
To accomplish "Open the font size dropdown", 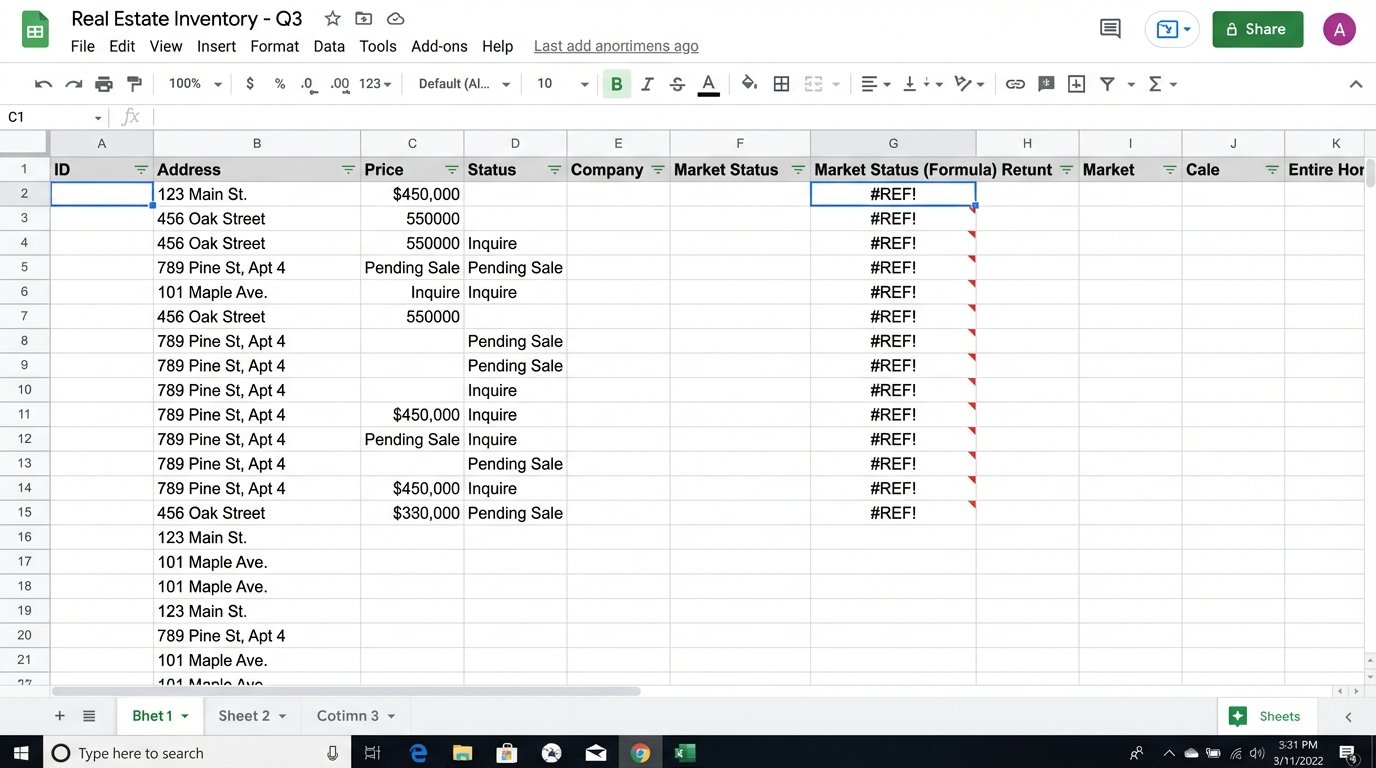I will [x=557, y=83].
